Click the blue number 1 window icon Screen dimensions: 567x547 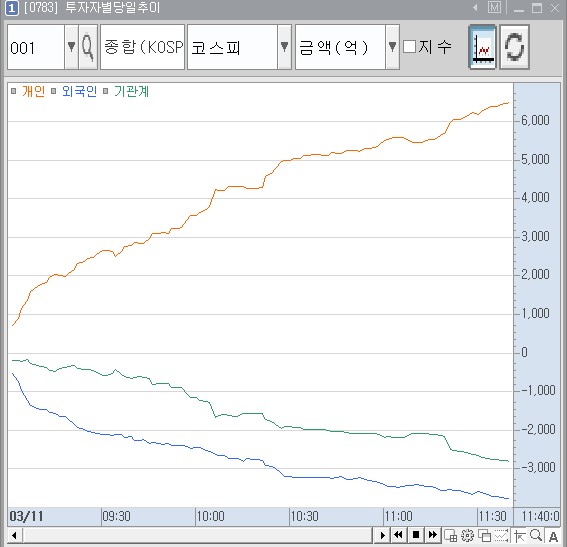coord(12,8)
